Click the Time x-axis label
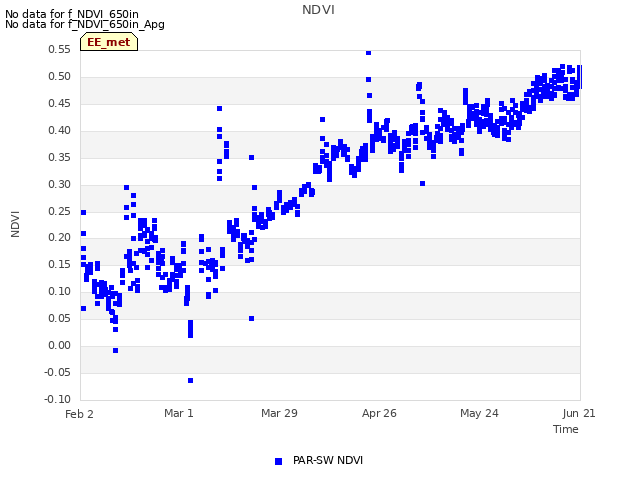 565,429
